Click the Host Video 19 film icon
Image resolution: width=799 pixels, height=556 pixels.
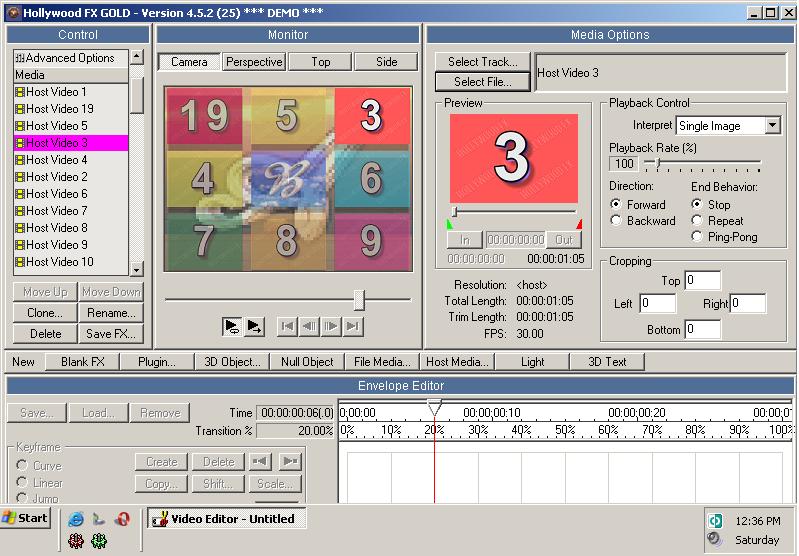point(20,109)
